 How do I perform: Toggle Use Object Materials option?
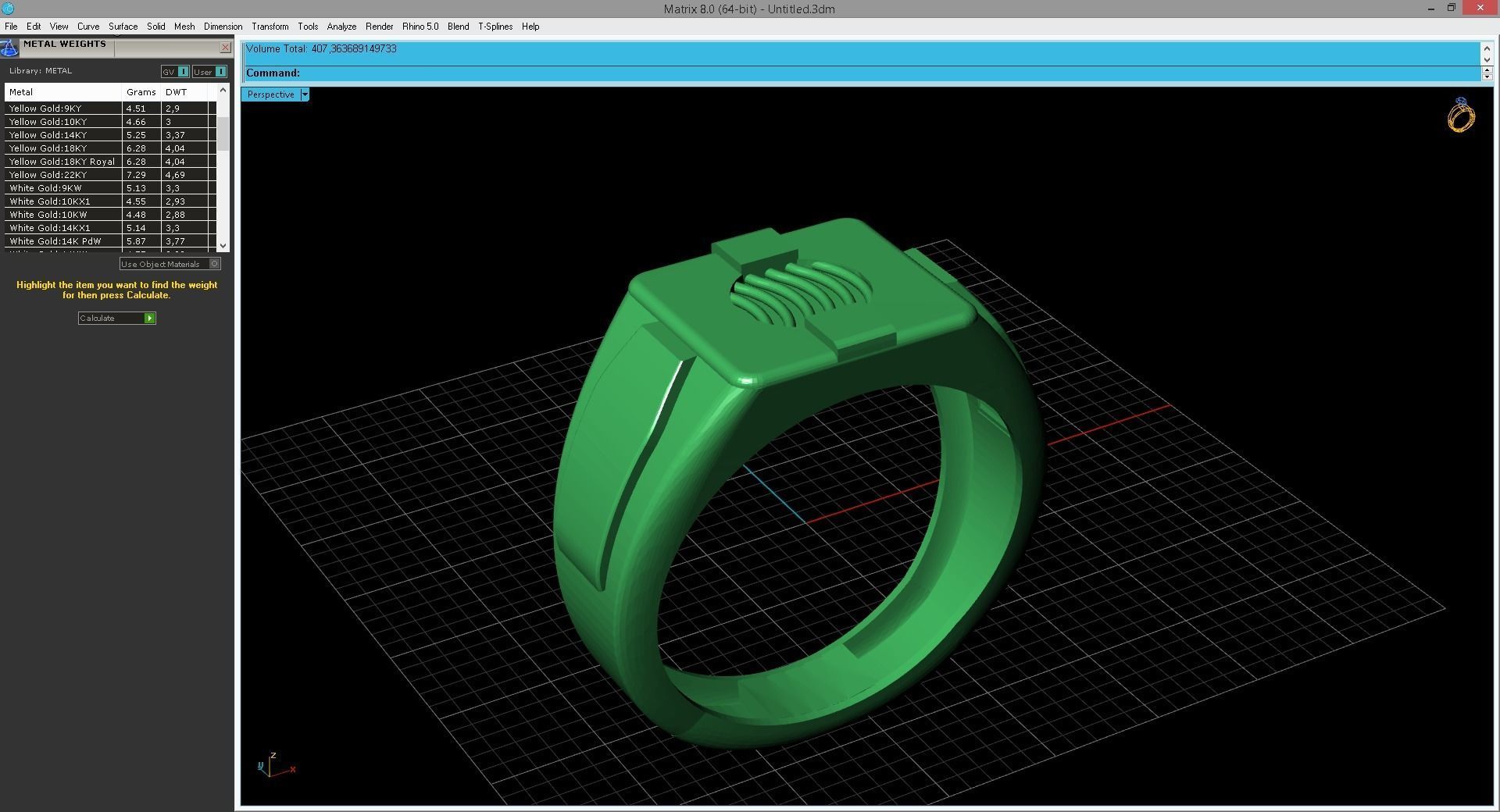point(170,264)
